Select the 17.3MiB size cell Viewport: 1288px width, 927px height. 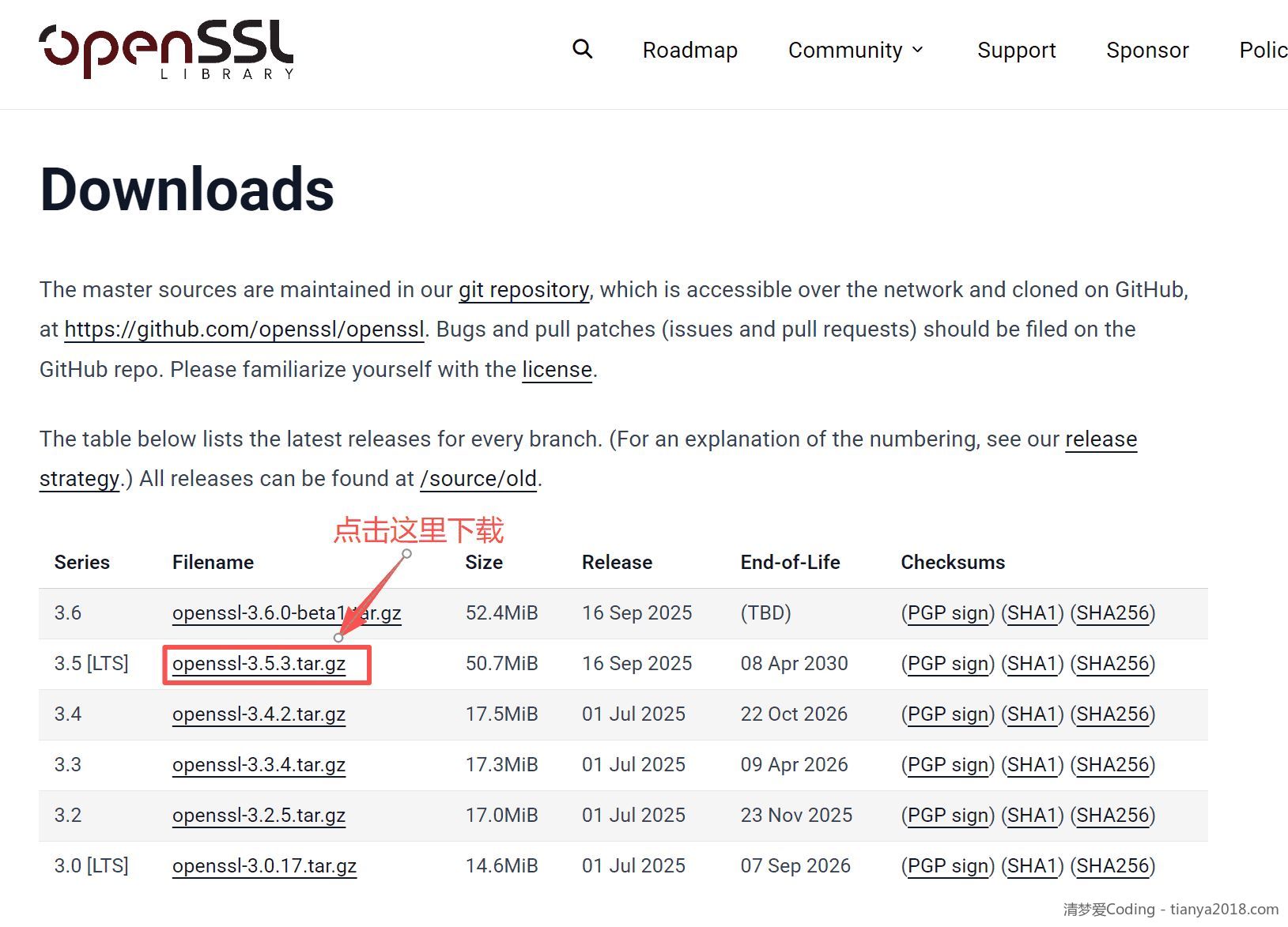(501, 765)
